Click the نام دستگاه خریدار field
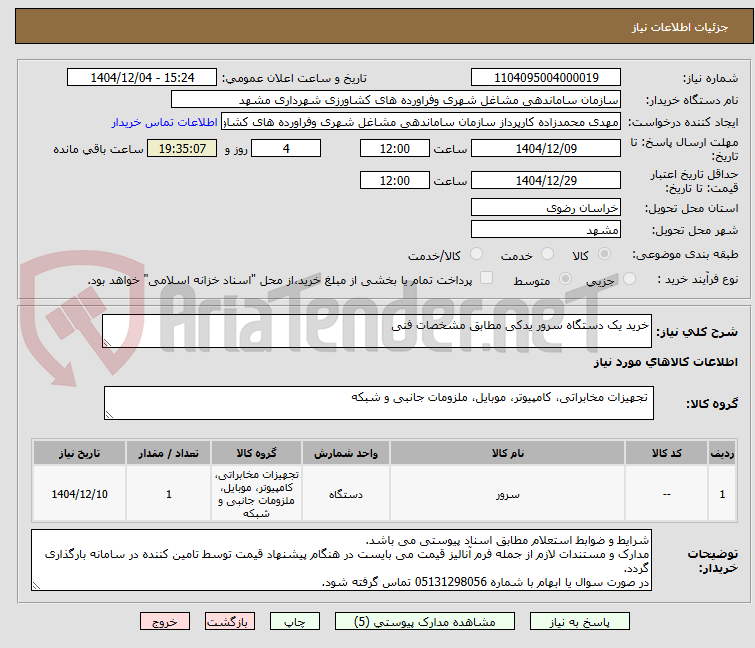 396,100
